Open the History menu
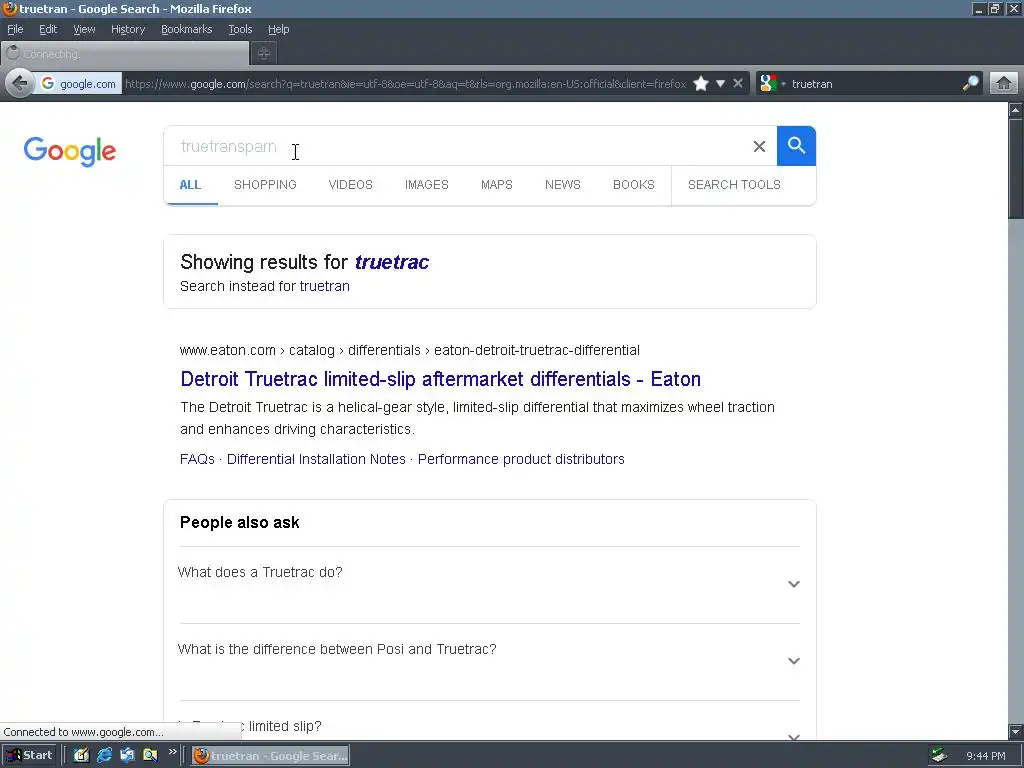This screenshot has height=768, width=1024. click(128, 29)
